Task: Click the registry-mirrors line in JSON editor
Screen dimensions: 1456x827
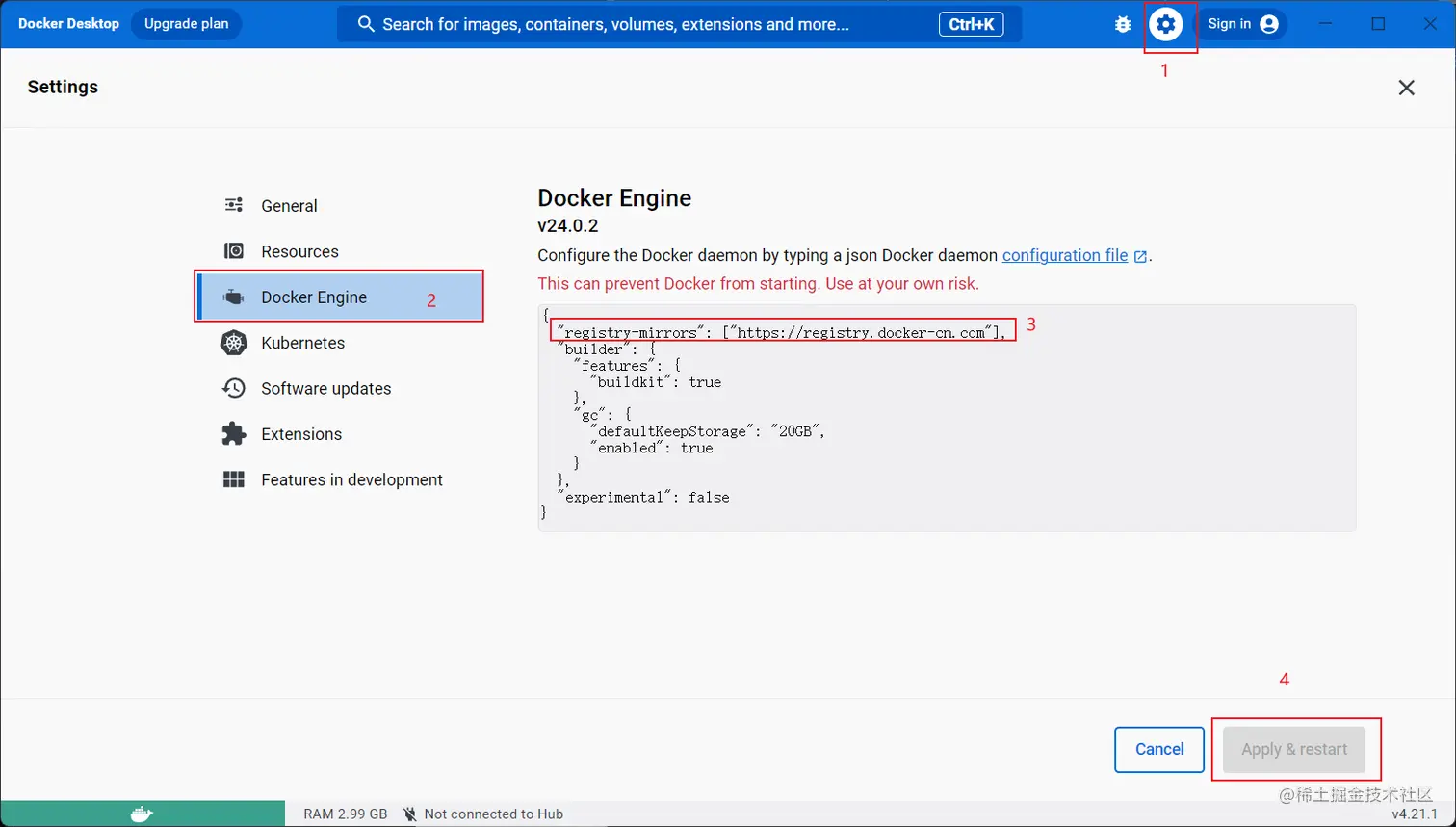Action: [x=781, y=332]
